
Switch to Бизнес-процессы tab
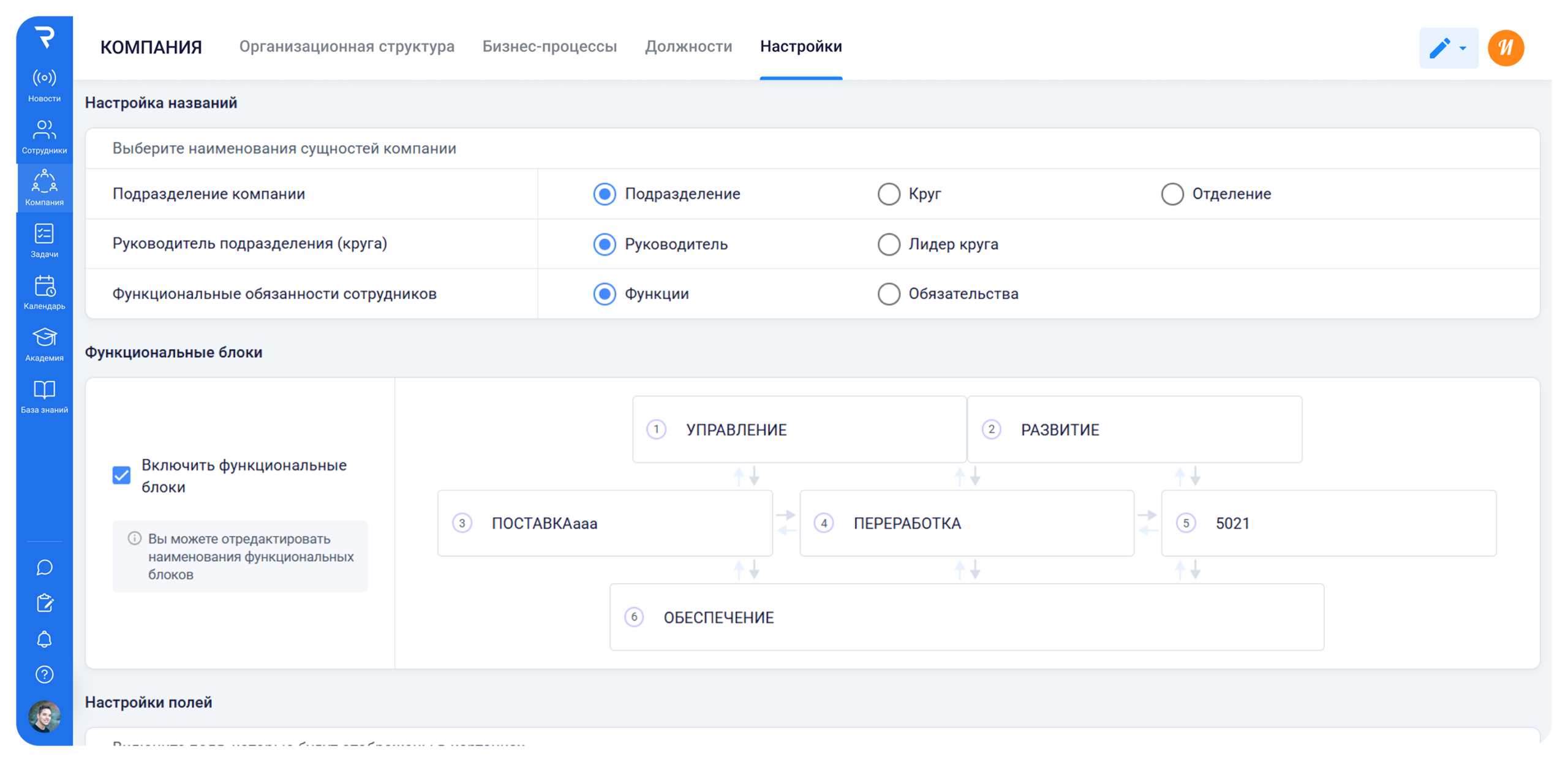(x=549, y=47)
